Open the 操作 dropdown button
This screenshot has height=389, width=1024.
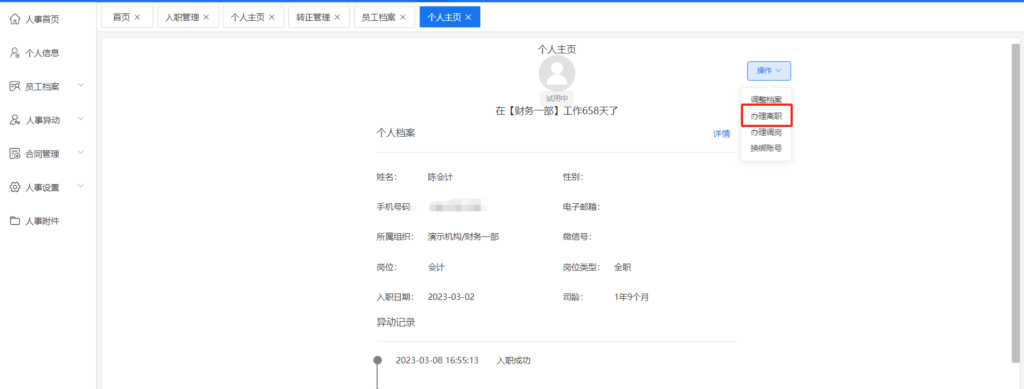(769, 70)
